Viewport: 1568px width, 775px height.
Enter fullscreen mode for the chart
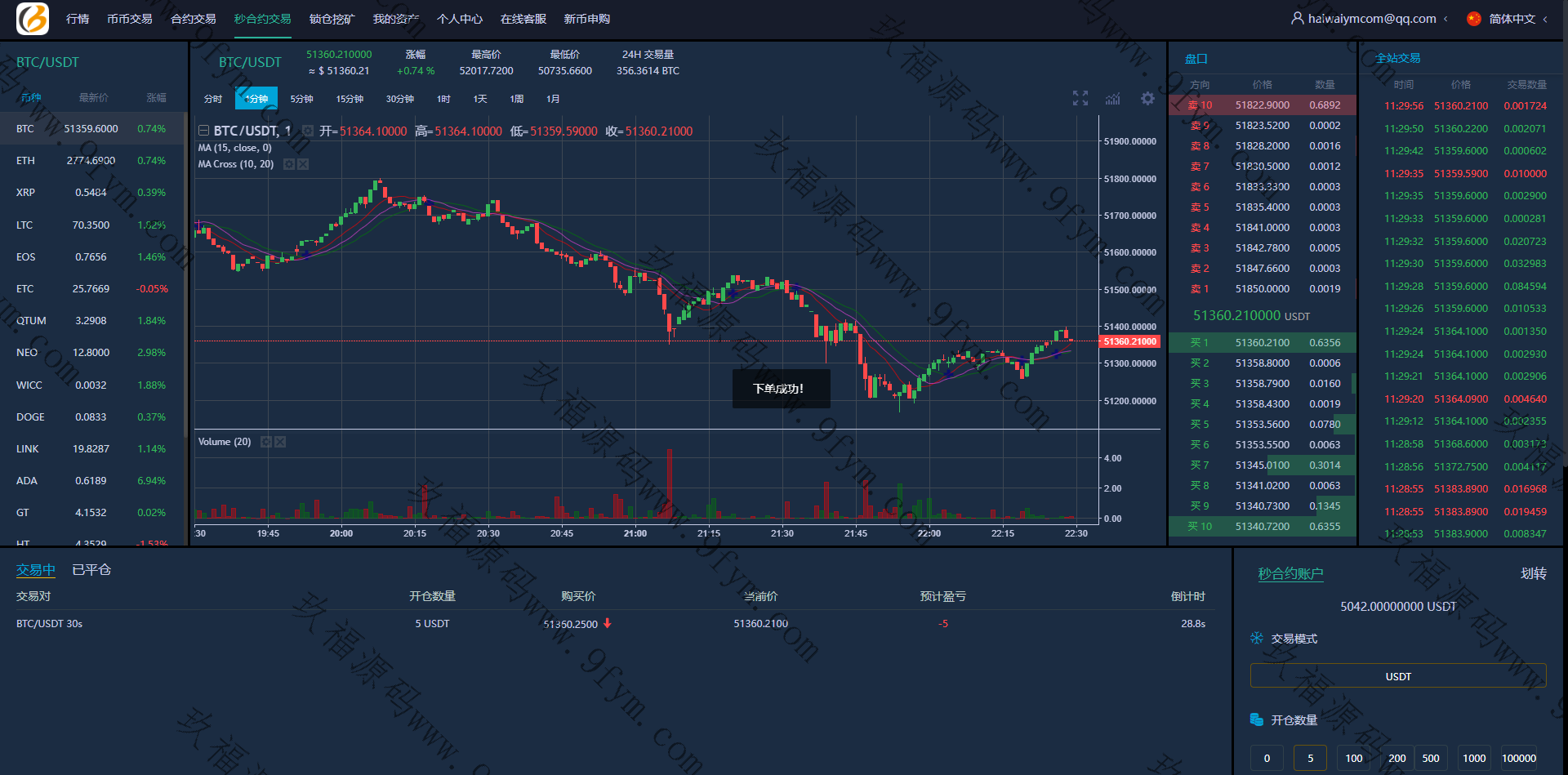pyautogui.click(x=1080, y=99)
